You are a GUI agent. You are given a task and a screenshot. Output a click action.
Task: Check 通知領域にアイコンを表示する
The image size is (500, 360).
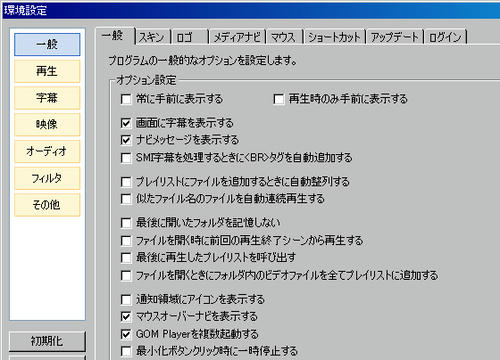[126, 300]
